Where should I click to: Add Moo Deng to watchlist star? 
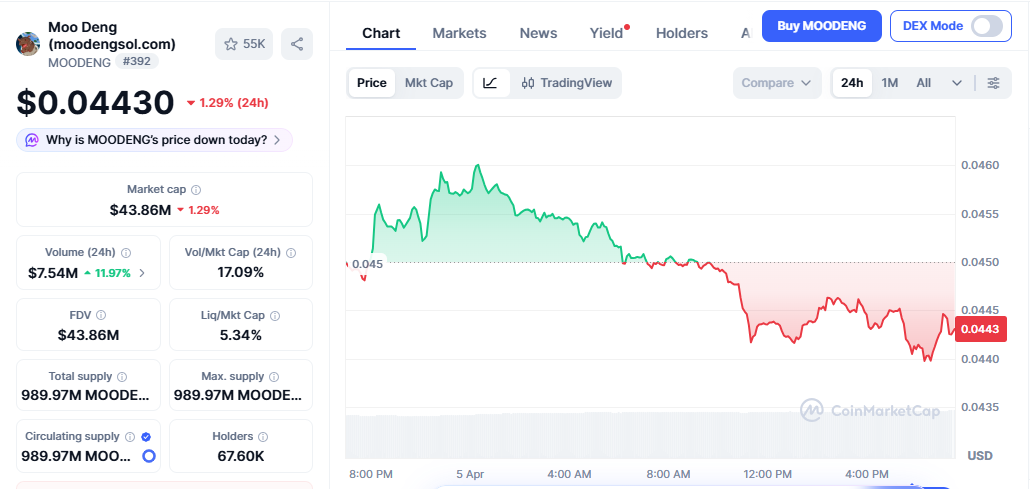231,44
